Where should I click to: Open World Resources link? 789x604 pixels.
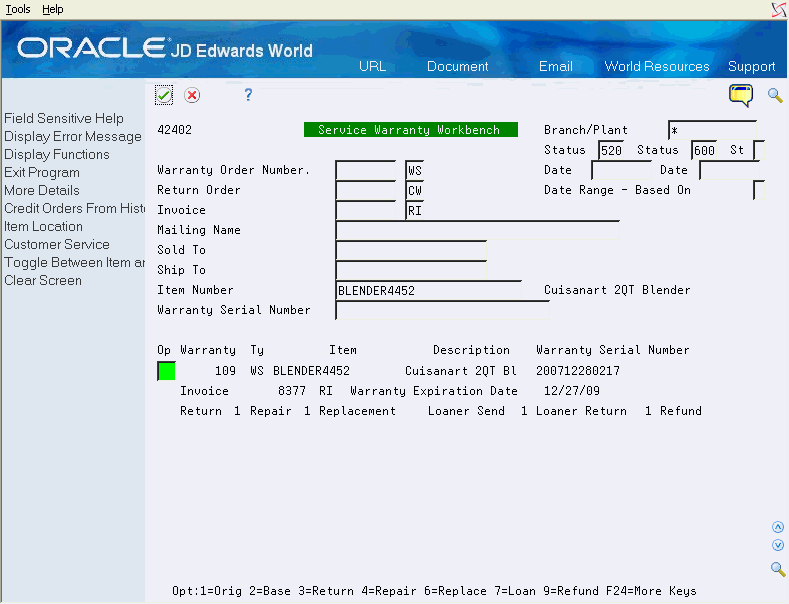657,66
